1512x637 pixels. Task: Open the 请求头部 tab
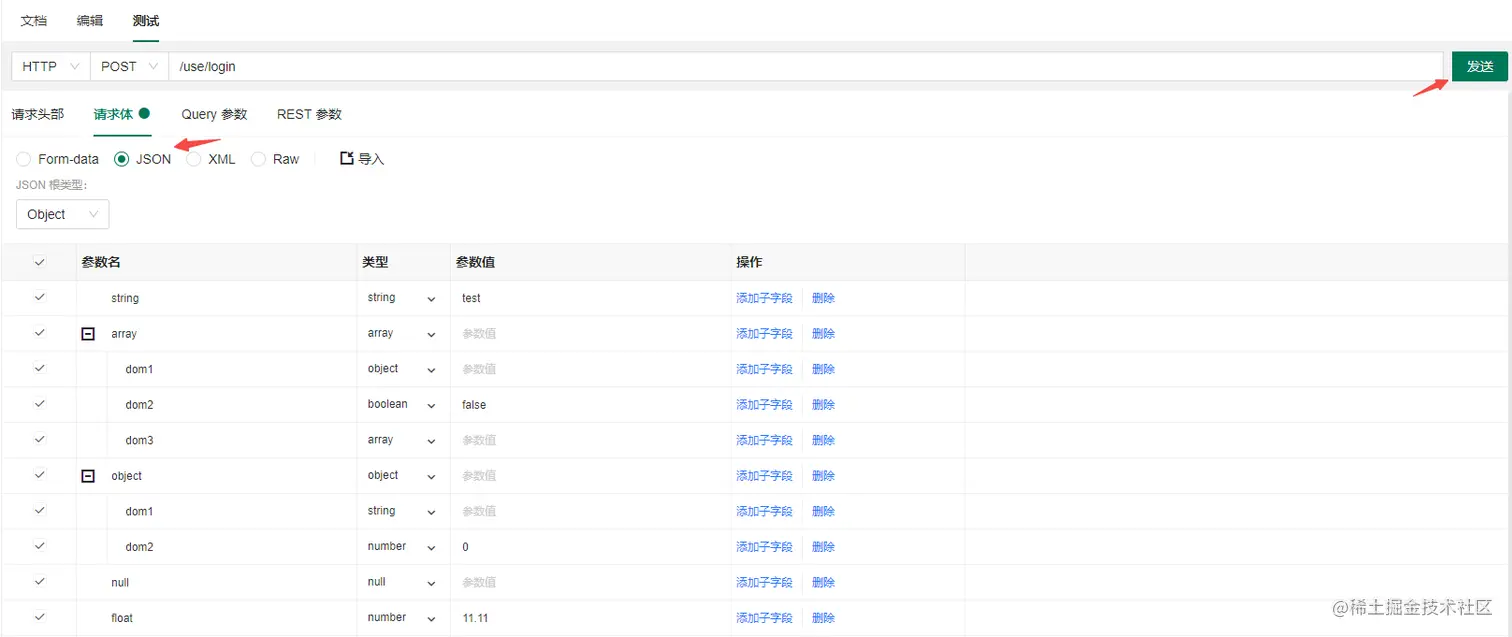tap(38, 114)
